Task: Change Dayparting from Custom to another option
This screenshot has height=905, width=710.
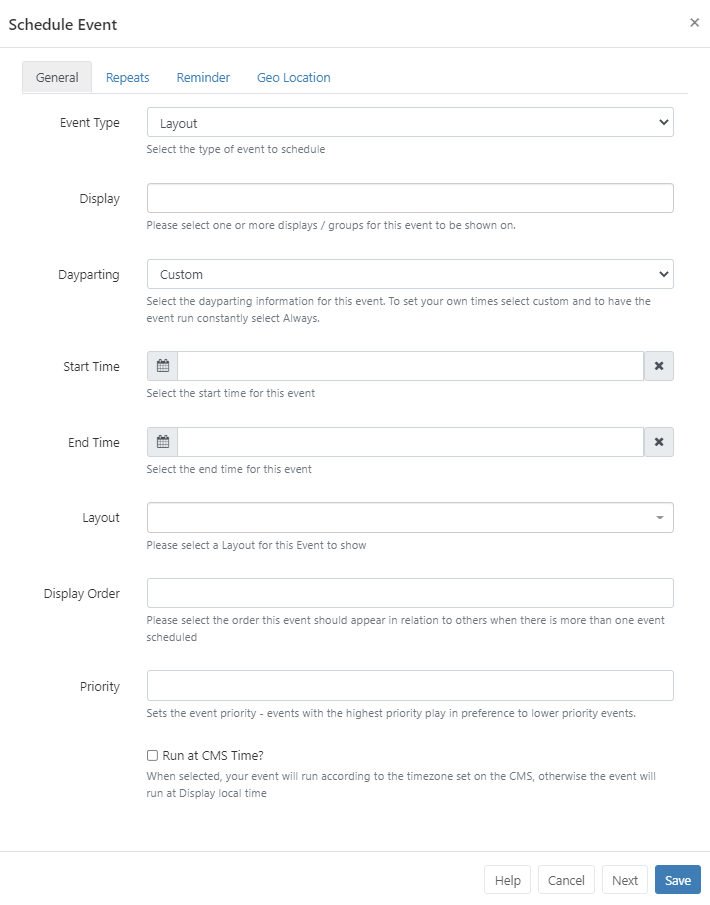Action: click(x=410, y=273)
